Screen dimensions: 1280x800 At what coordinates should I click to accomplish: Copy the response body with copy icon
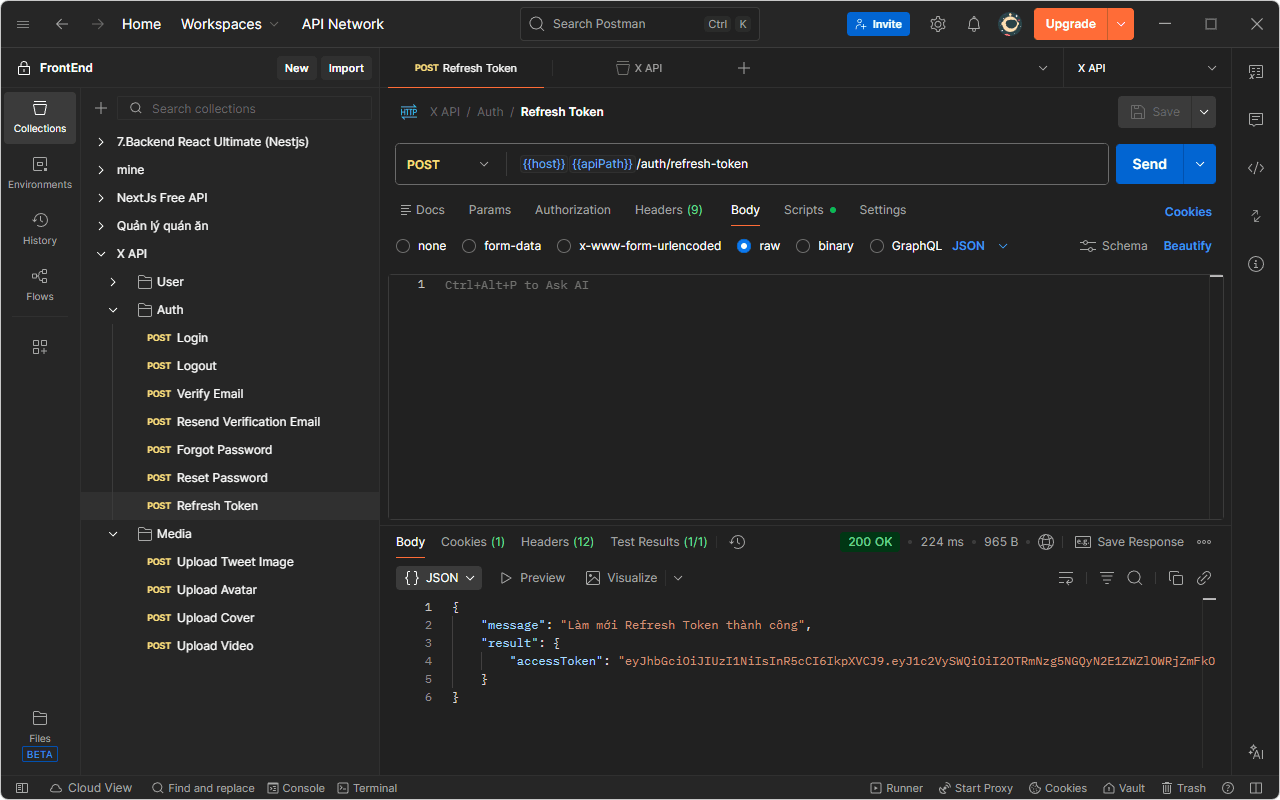tap(1176, 578)
